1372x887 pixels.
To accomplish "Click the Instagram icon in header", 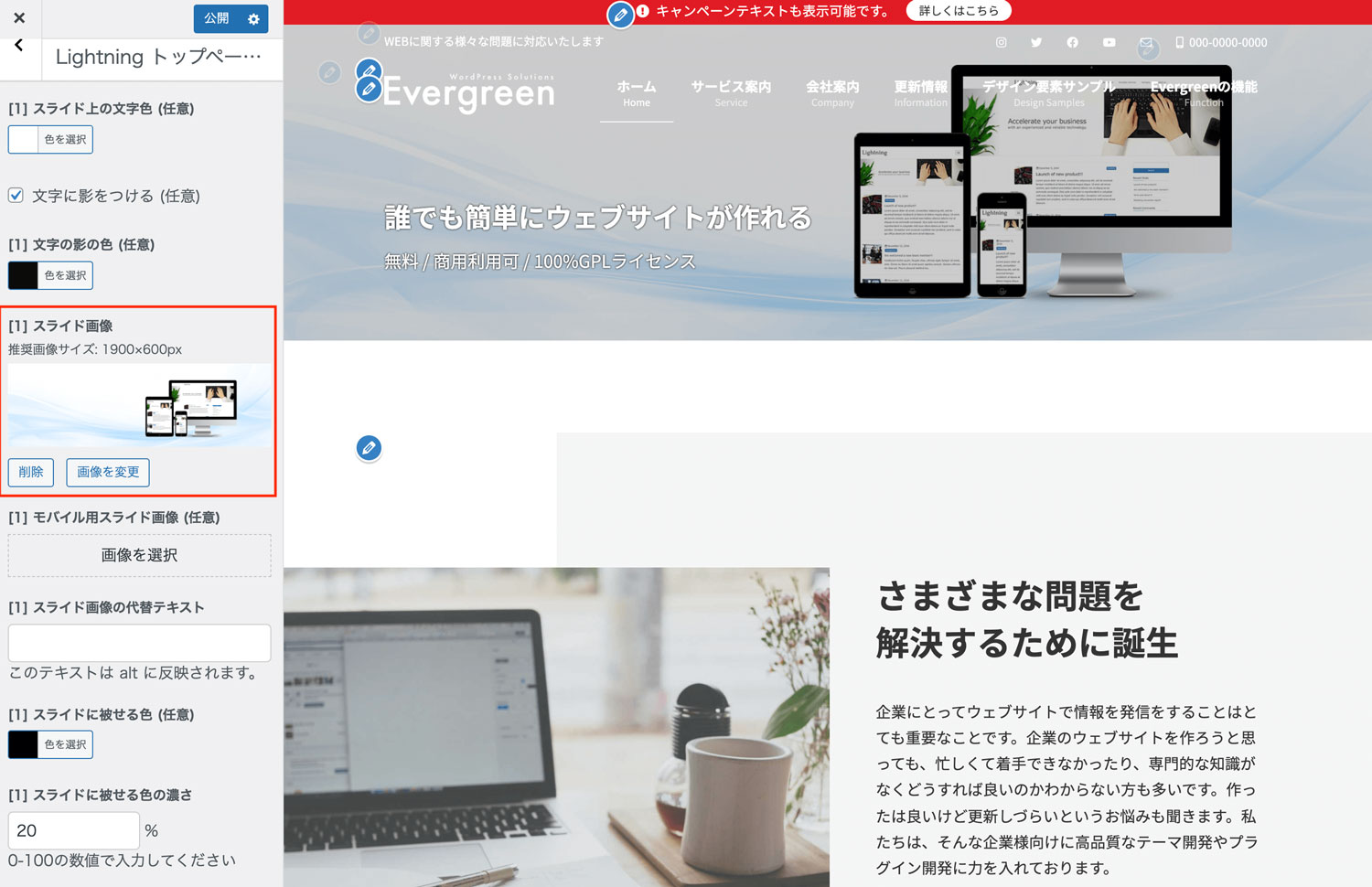I will point(1002,43).
